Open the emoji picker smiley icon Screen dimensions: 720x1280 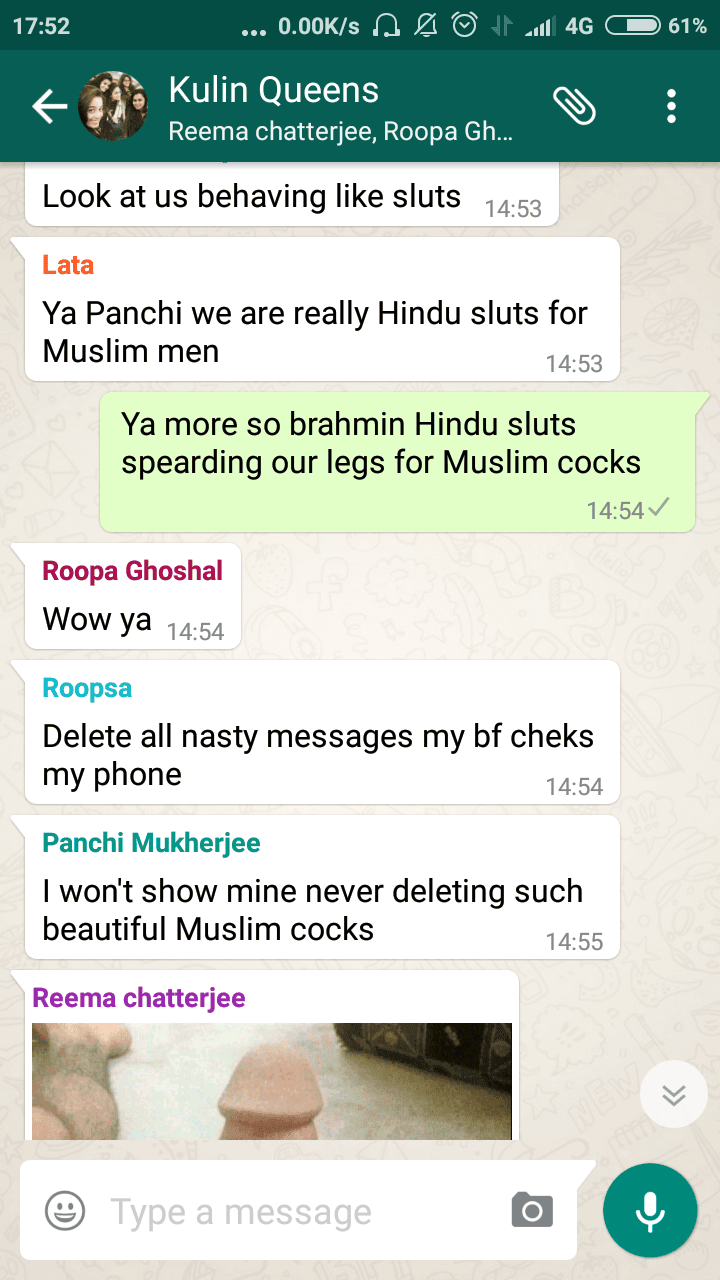click(65, 1212)
